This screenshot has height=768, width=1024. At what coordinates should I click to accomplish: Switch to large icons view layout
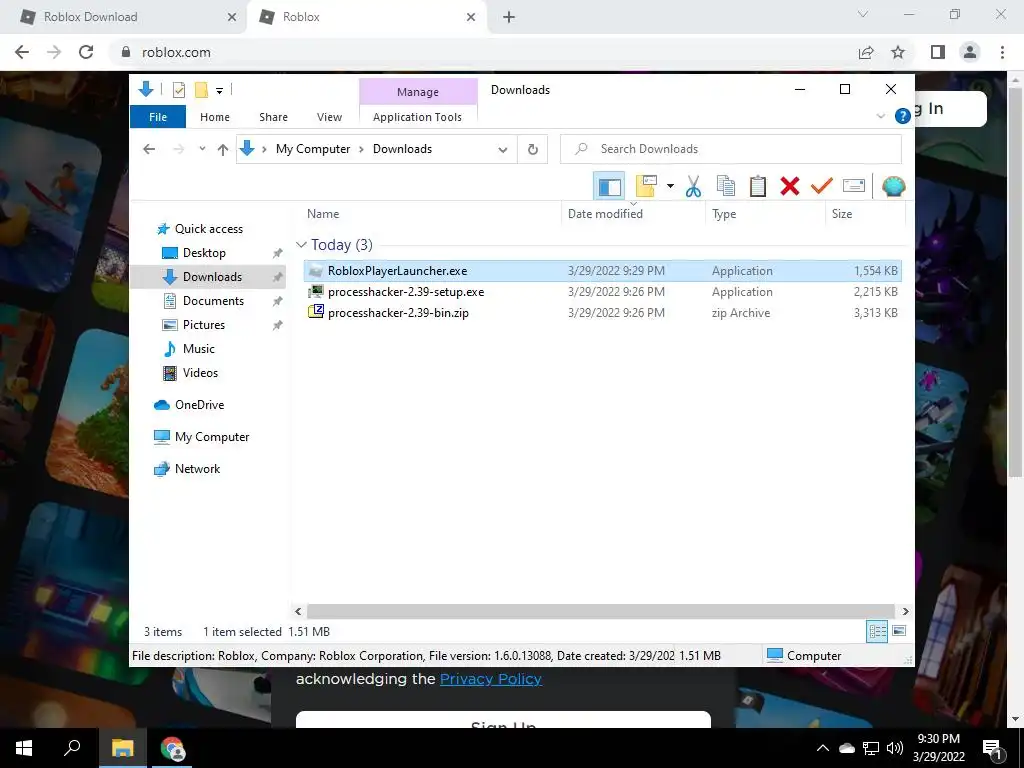(899, 631)
